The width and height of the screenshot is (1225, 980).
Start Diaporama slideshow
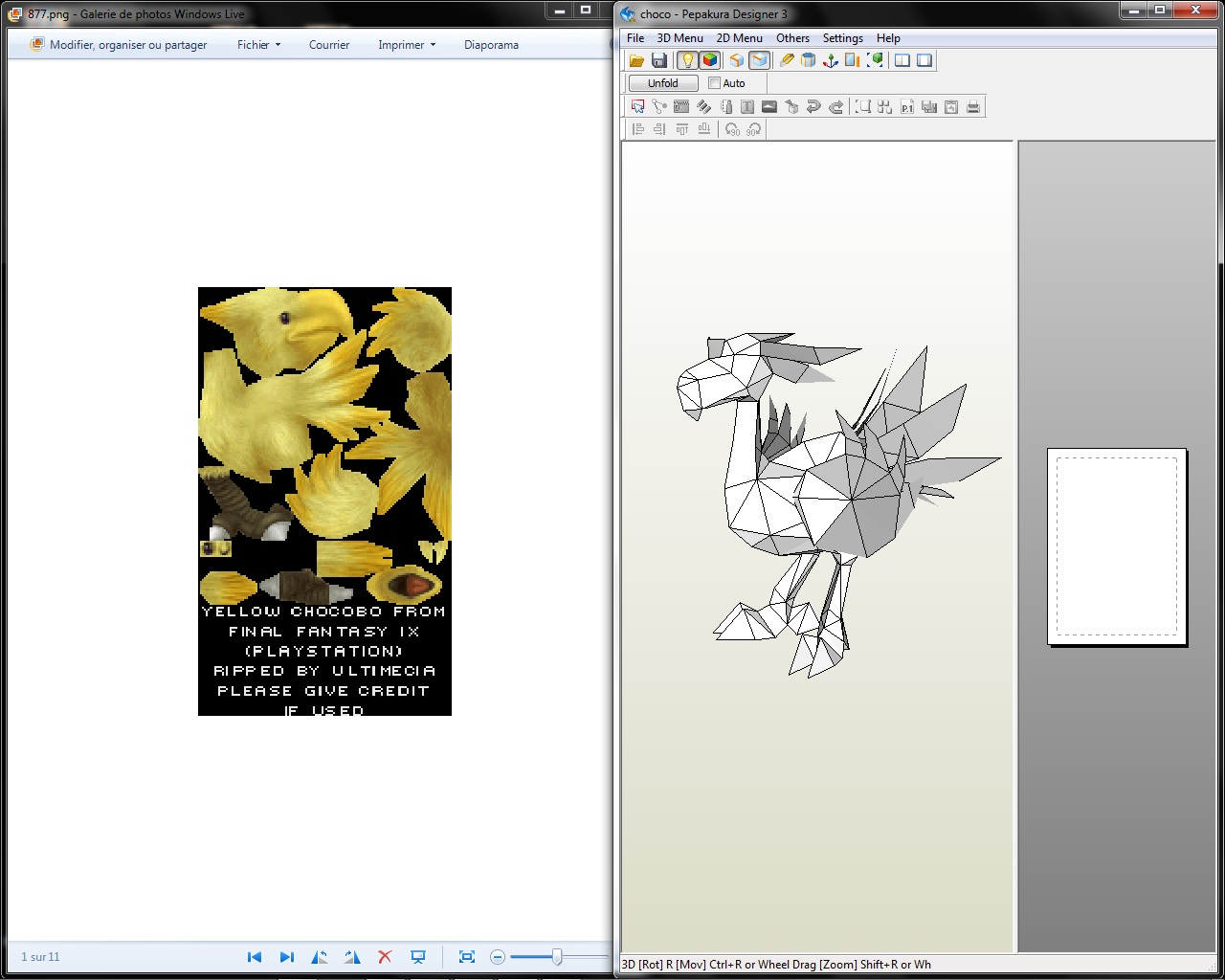(x=491, y=45)
